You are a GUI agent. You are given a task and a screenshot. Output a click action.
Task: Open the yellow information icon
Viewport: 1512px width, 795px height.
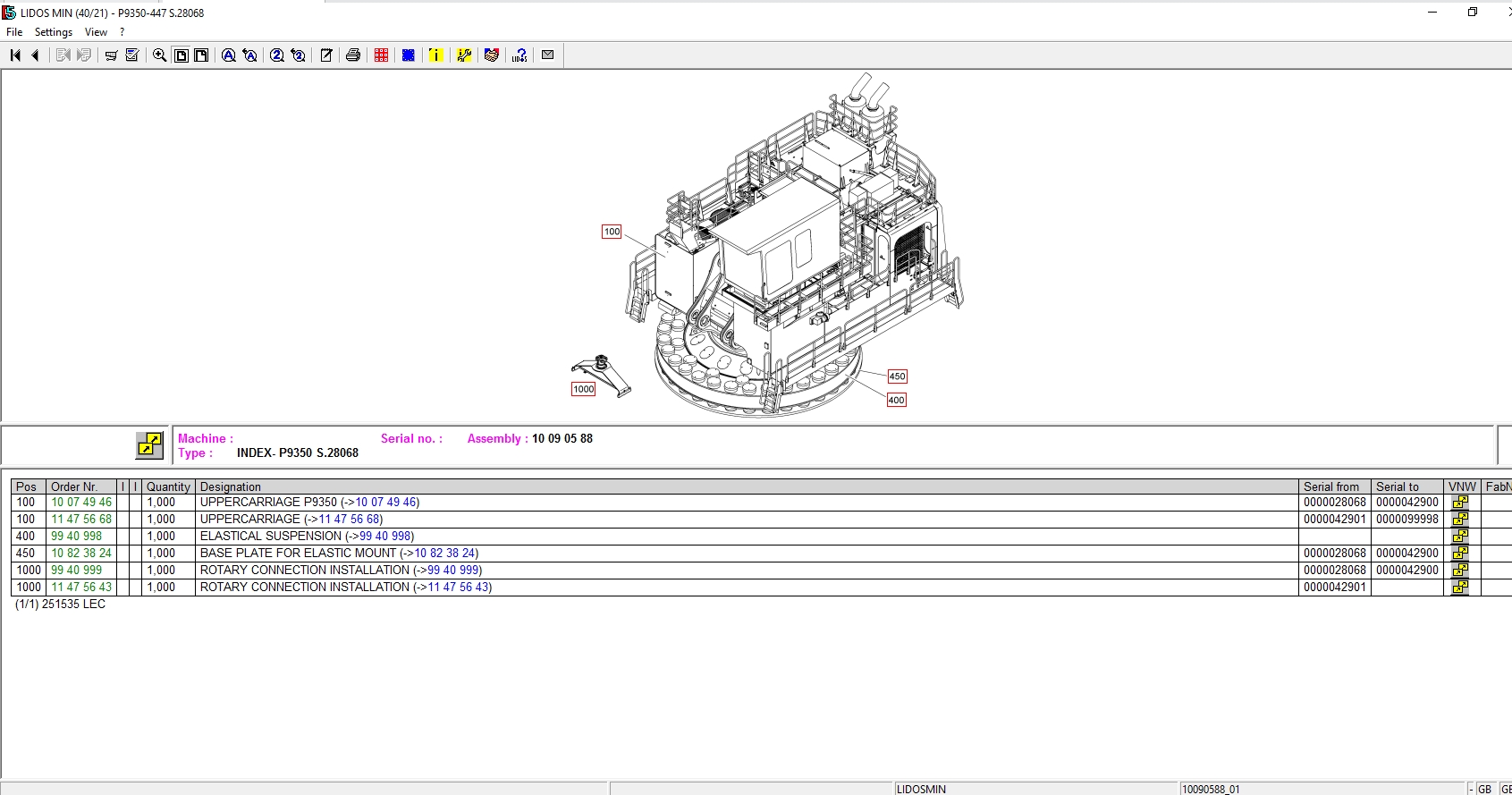tap(435, 55)
